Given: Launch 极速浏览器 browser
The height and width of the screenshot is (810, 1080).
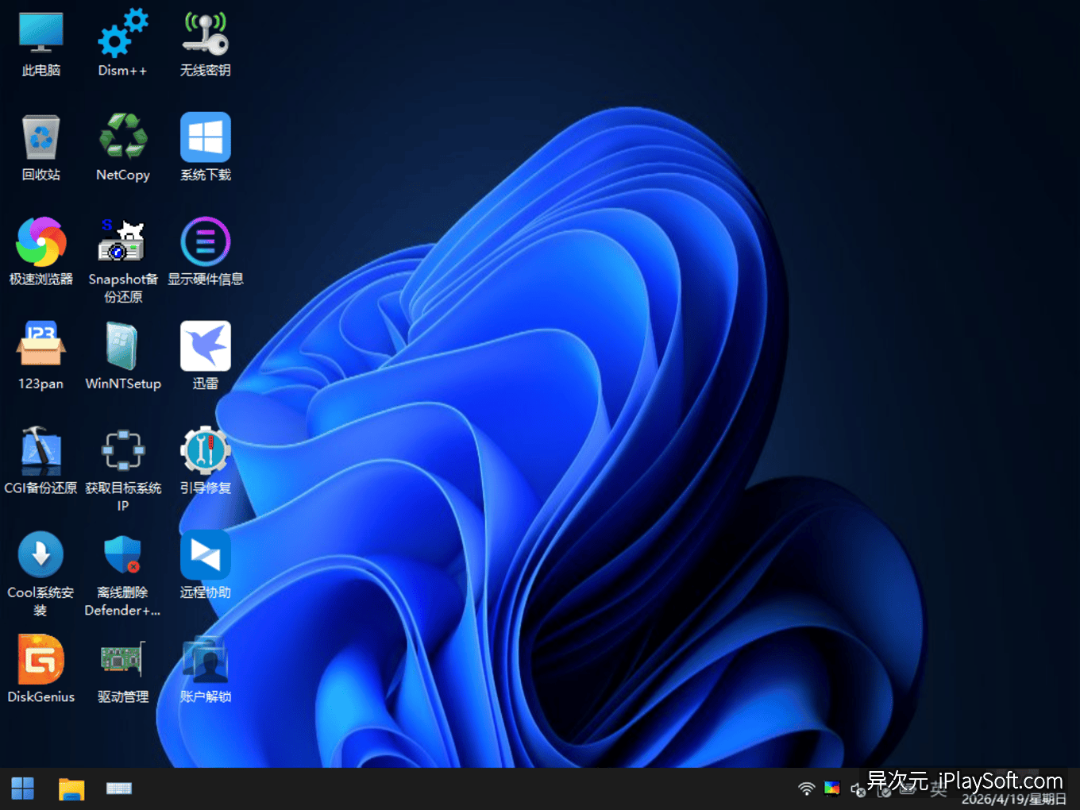Looking at the screenshot, I should point(41,251).
